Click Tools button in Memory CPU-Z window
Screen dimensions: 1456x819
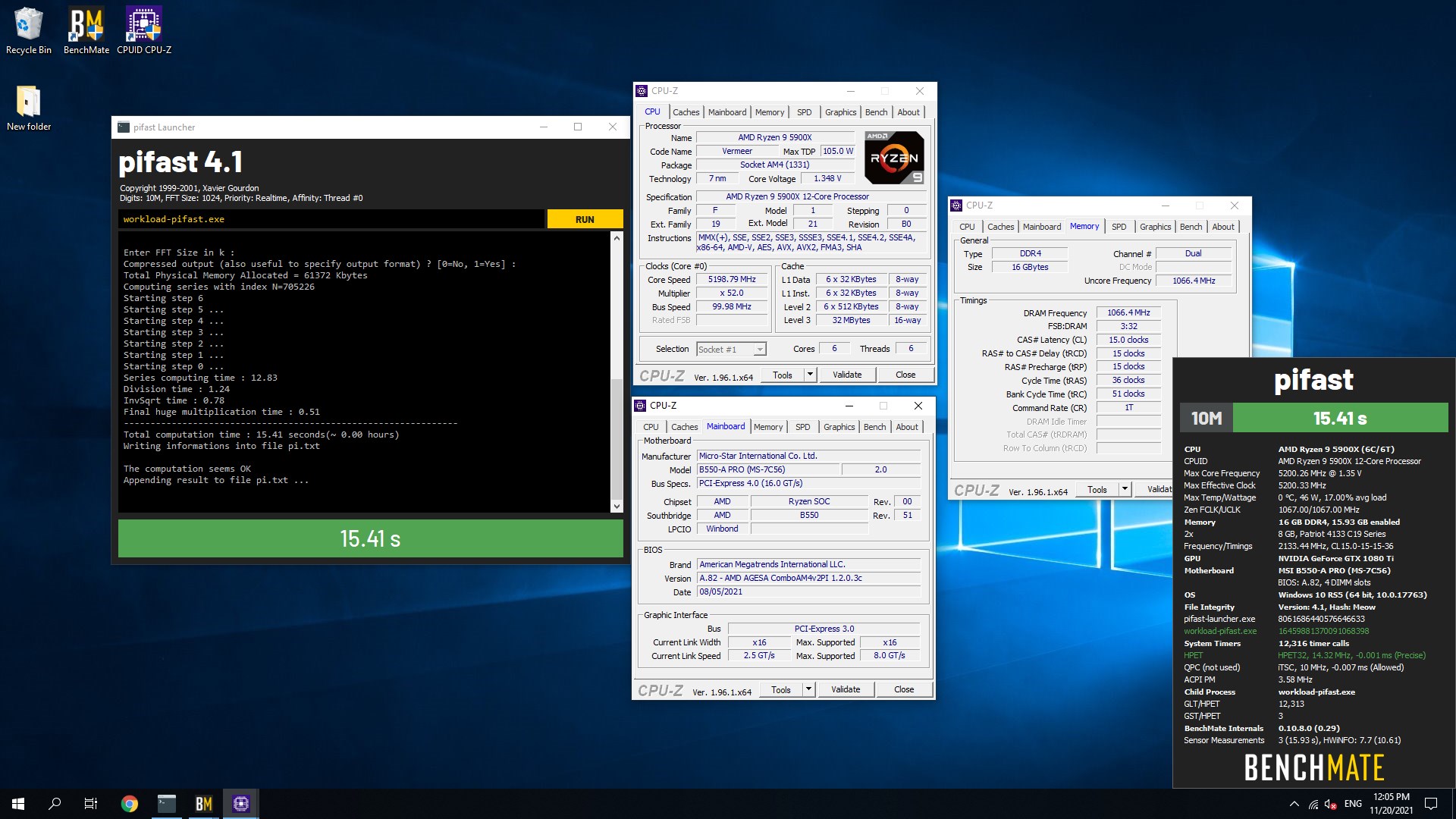coord(1097,489)
